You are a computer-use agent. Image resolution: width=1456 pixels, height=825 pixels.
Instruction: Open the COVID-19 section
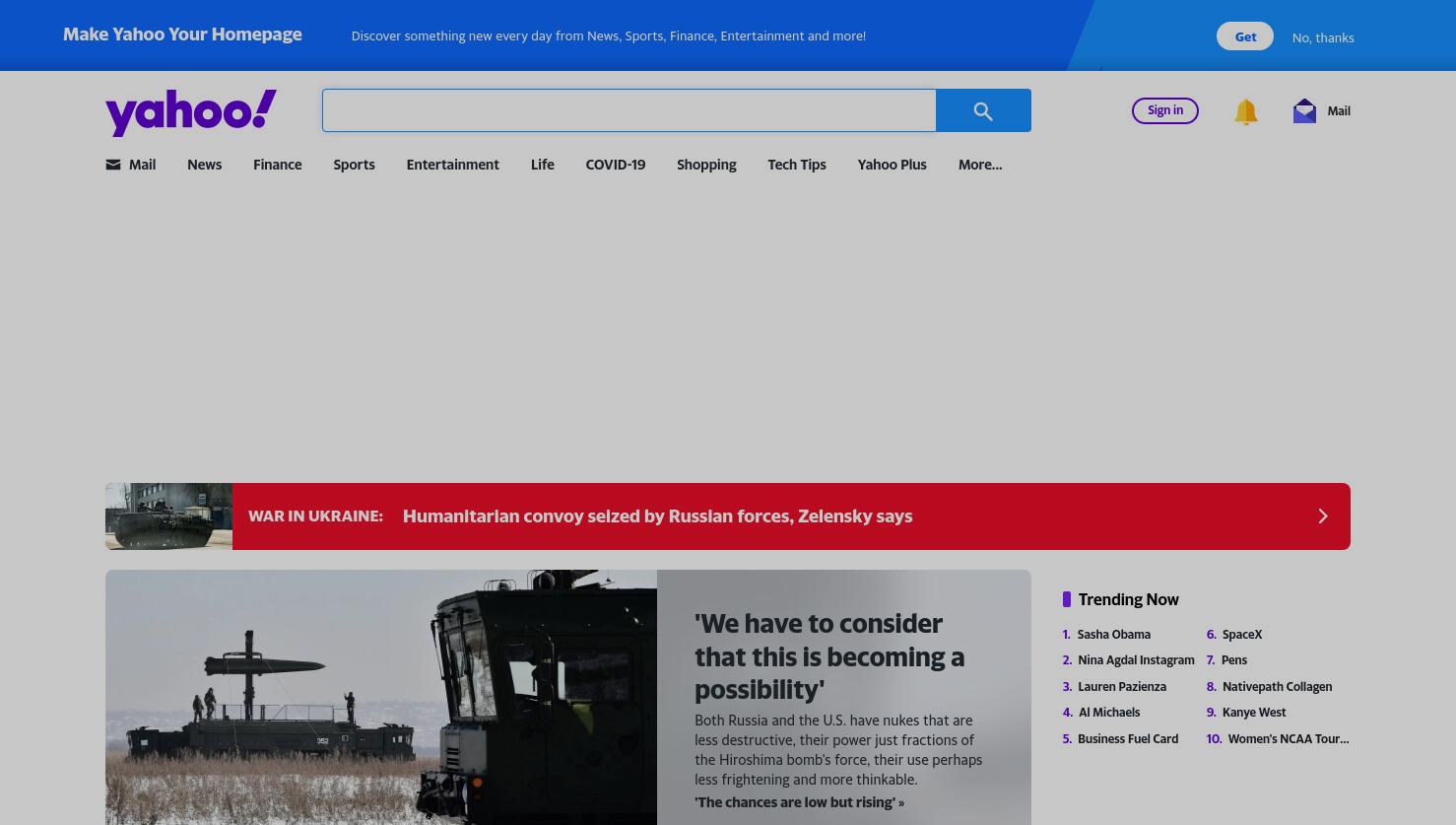[x=615, y=165]
